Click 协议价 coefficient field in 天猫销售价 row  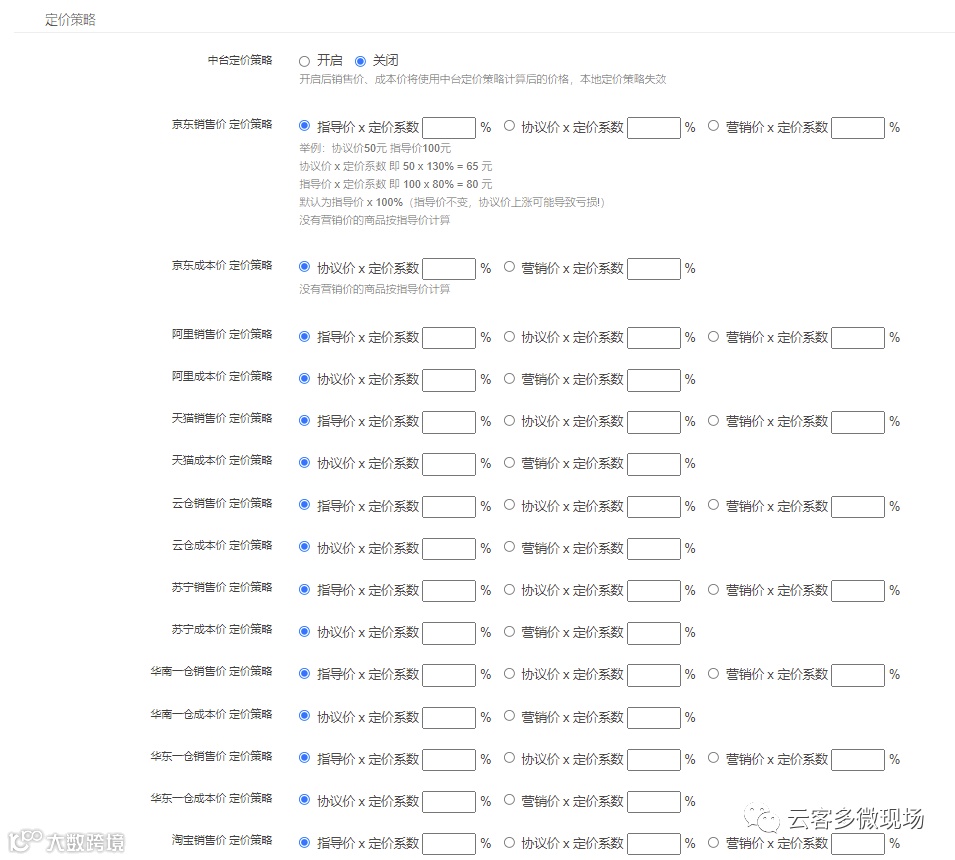point(654,422)
